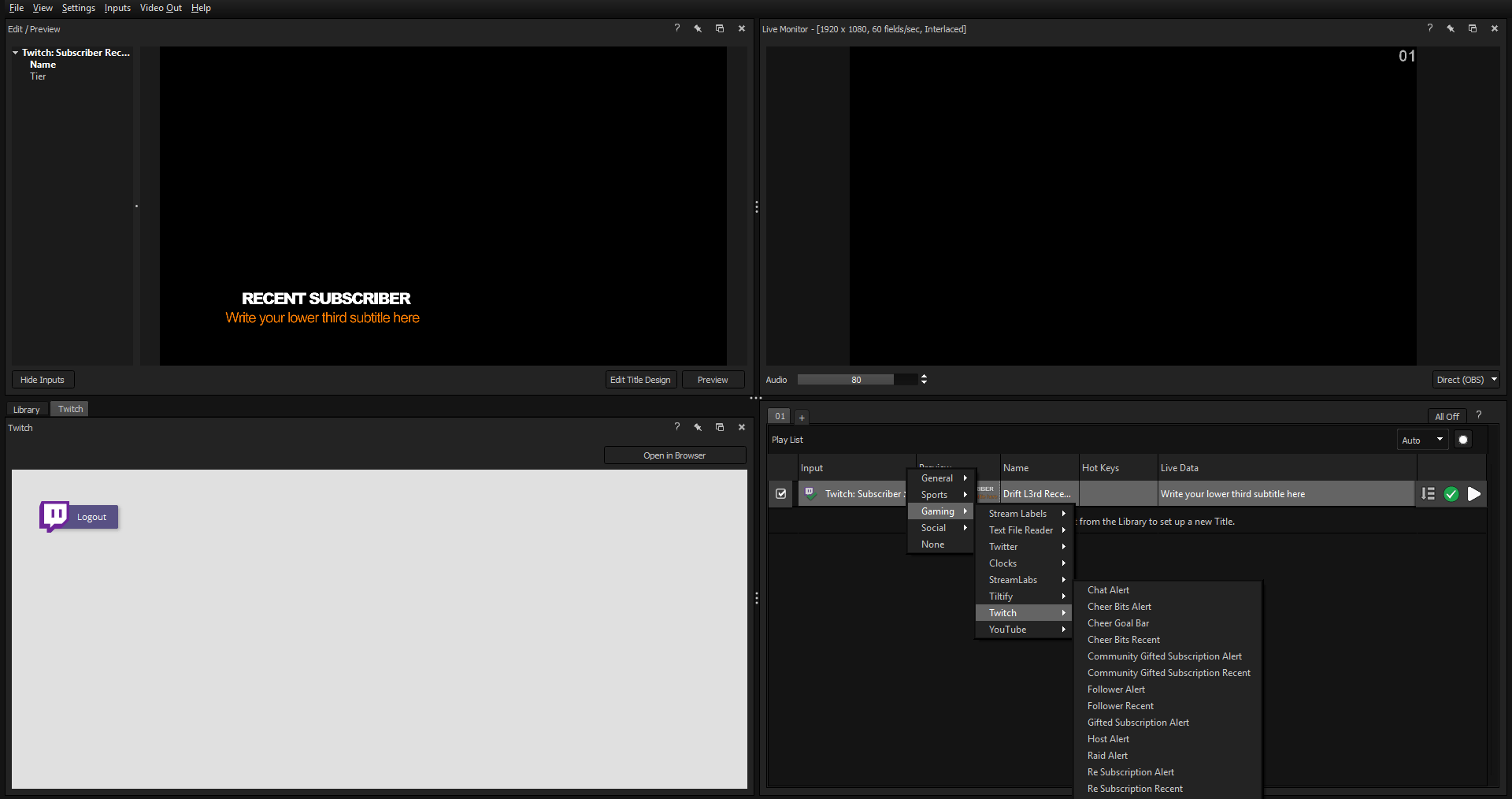The width and height of the screenshot is (1512, 799).
Task: Float the Edit / Preview panel window
Action: [x=719, y=28]
